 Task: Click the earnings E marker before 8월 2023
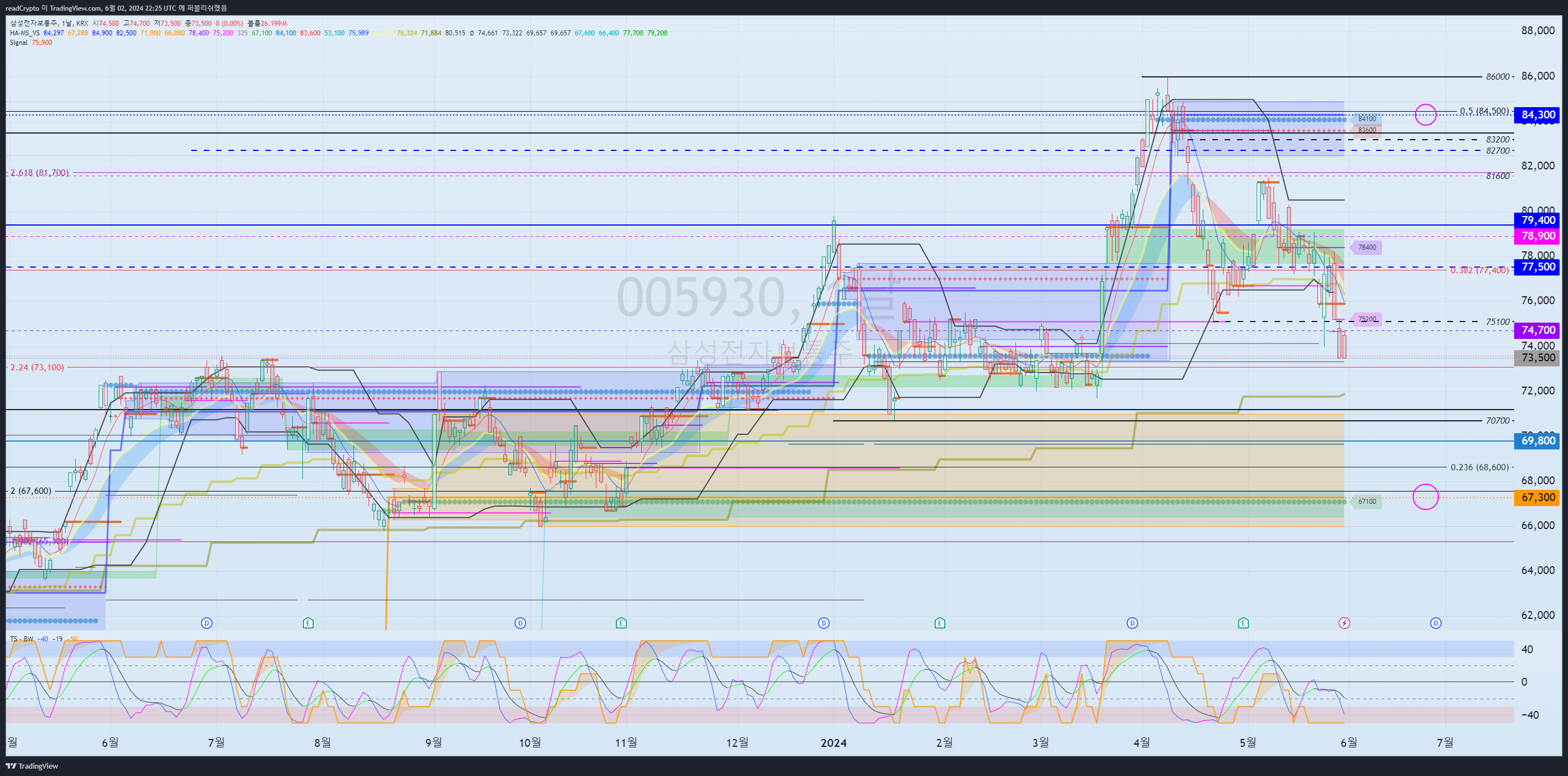click(309, 623)
